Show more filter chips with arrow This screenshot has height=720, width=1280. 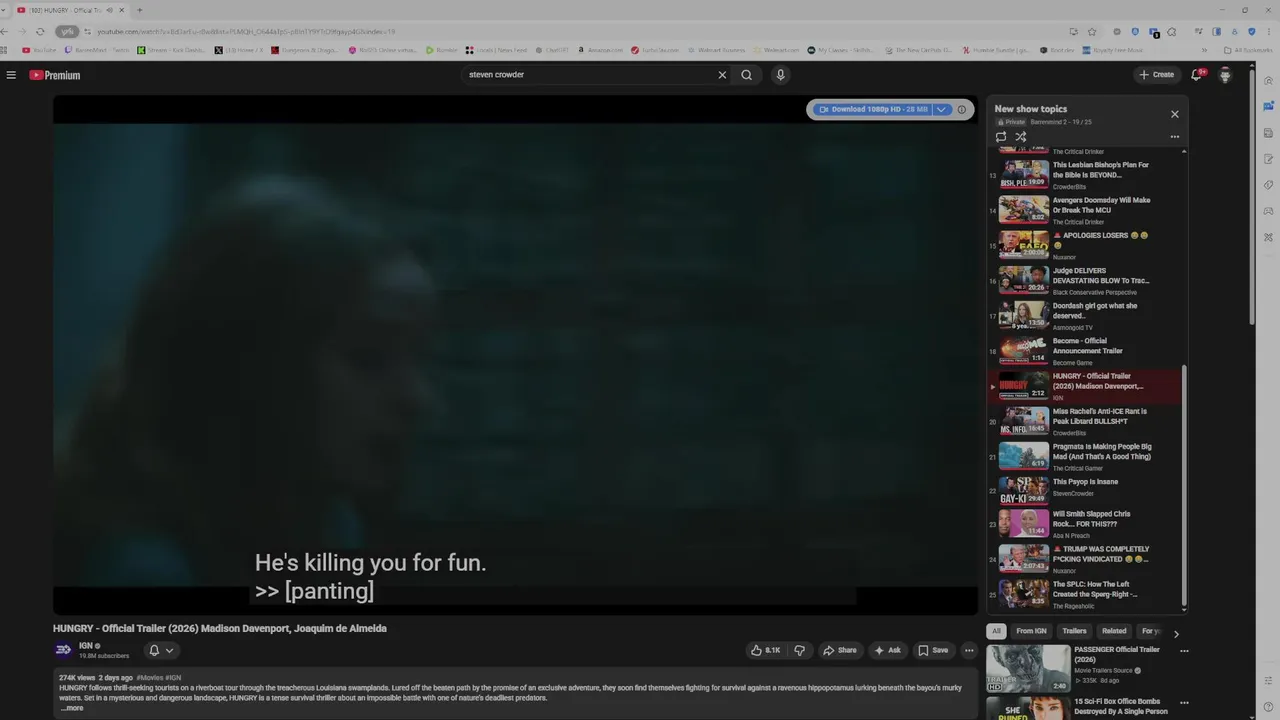click(x=1176, y=633)
